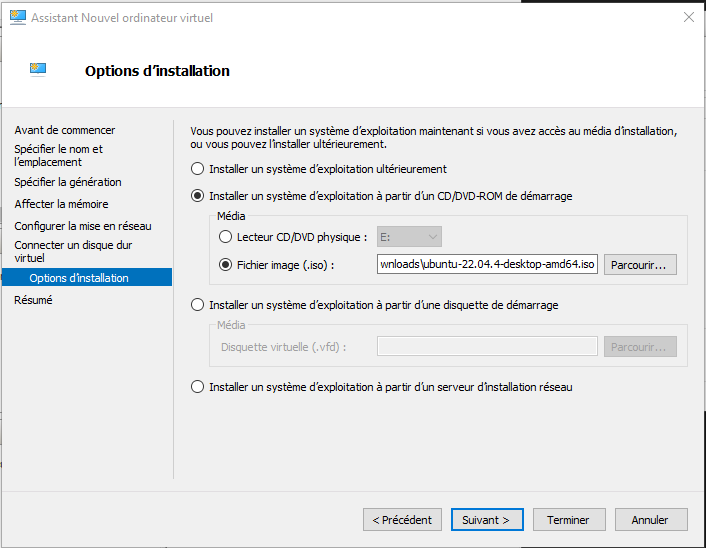Select 'Installer un système d'exploitation ultérieurement' option
706x548 pixels.
(197, 169)
